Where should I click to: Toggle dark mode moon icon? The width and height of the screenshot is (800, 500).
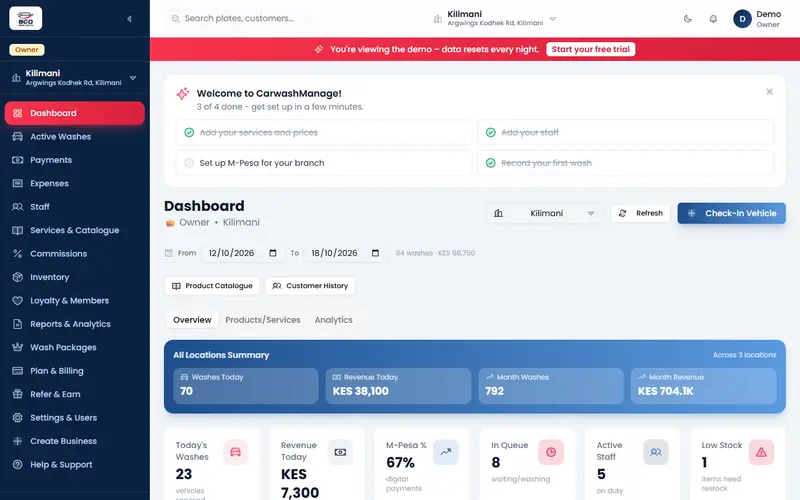(688, 19)
